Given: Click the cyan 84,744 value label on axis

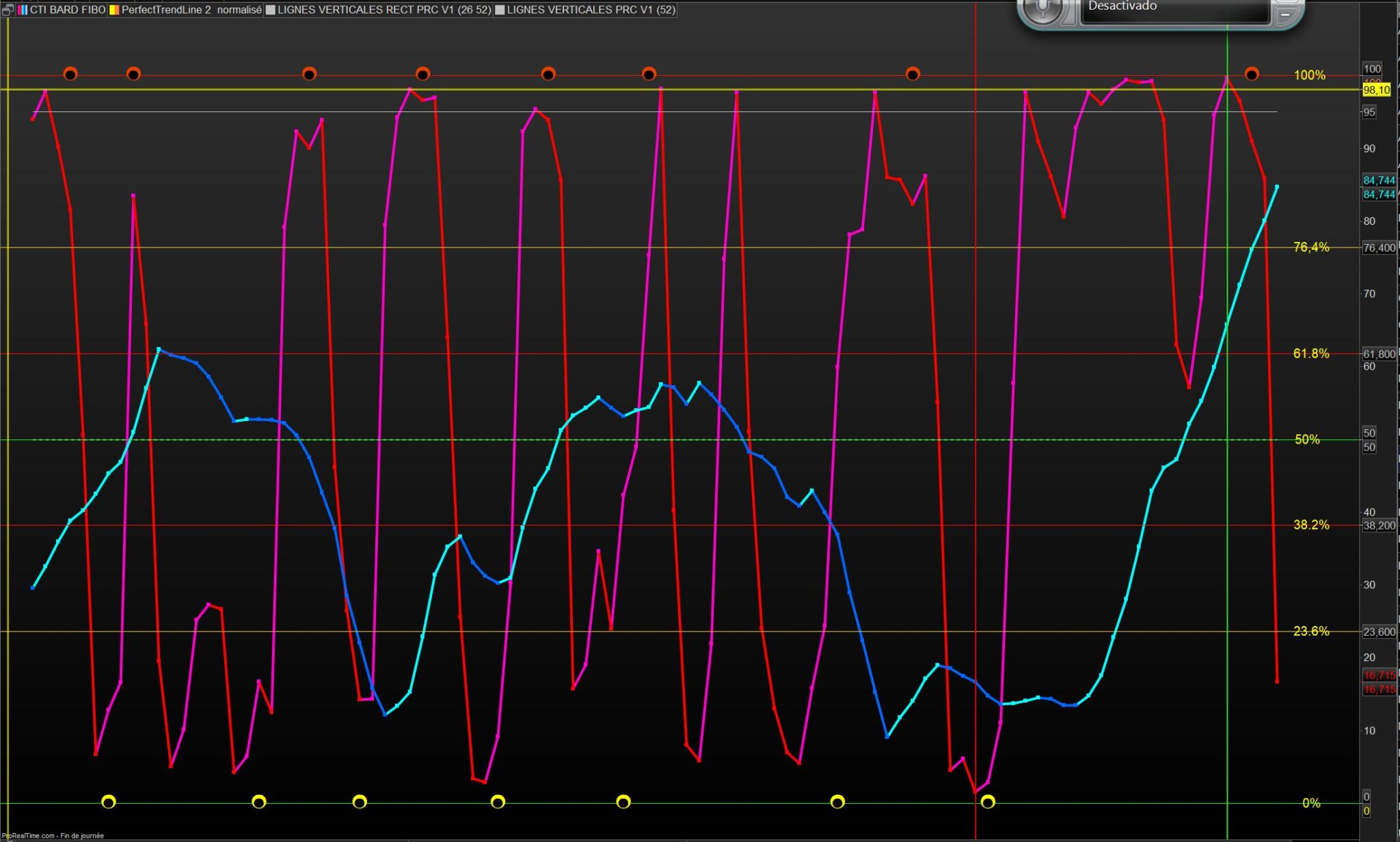Looking at the screenshot, I should (x=1379, y=180).
